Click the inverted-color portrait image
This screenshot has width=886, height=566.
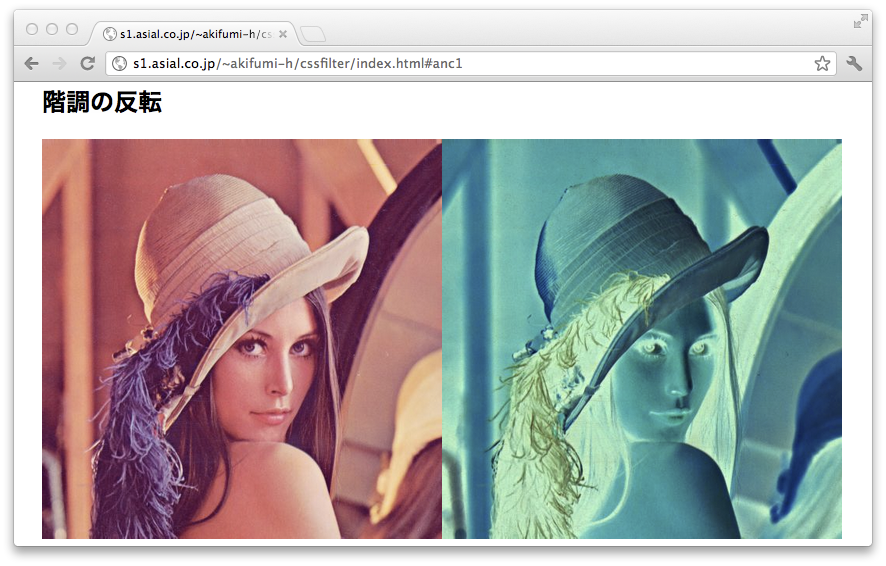(641, 338)
